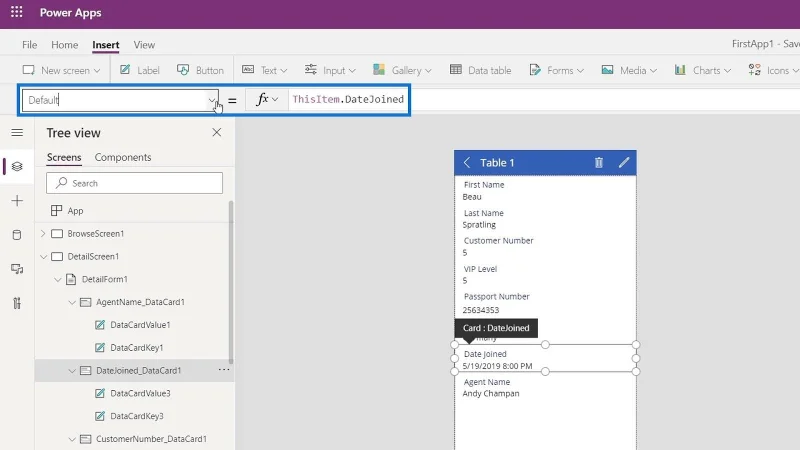Select CustomerNumber_DataCard1 in tree
The width and height of the screenshot is (800, 450).
tap(152, 439)
